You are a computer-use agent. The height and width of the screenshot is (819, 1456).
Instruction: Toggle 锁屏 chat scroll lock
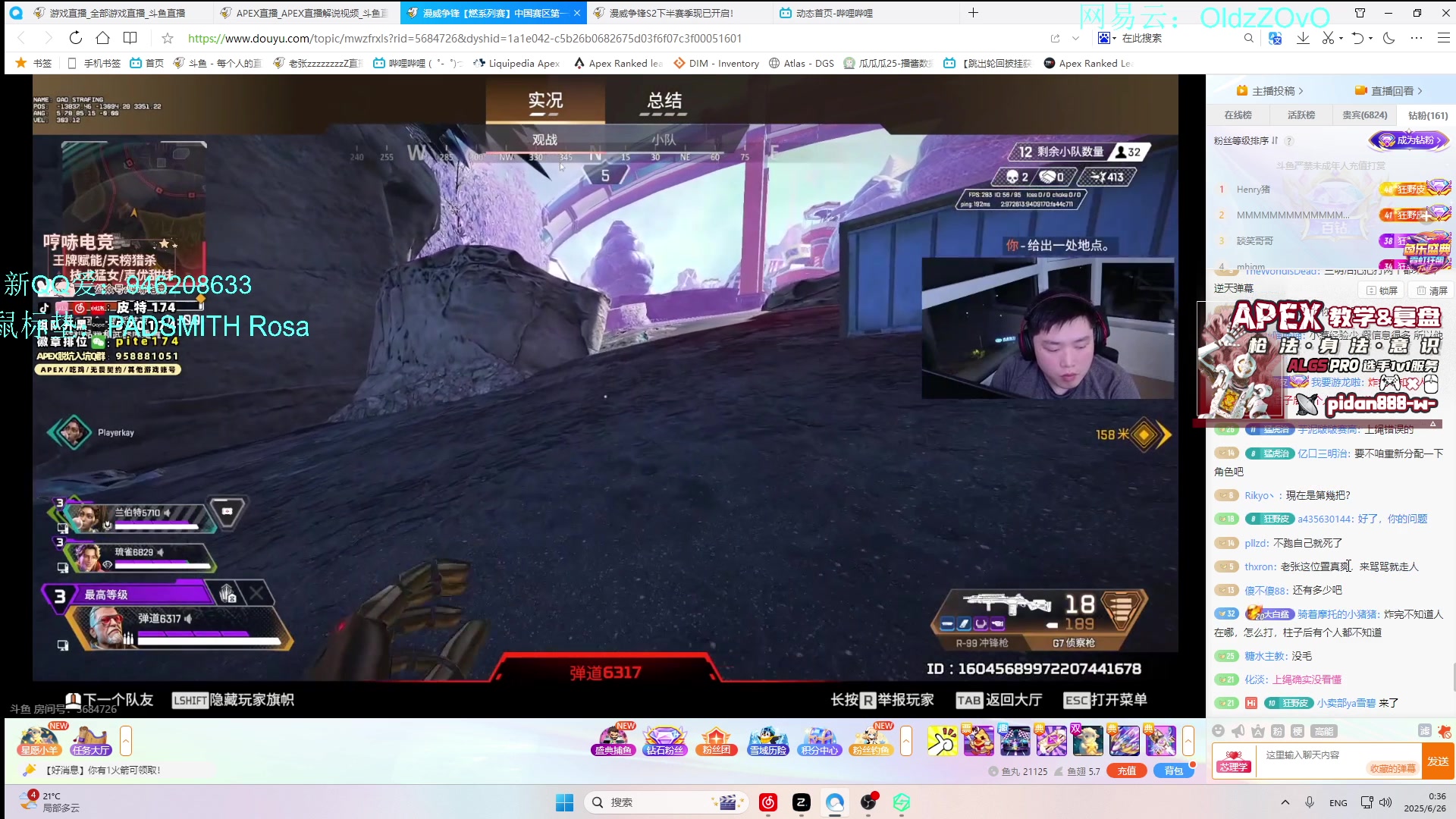click(x=1382, y=290)
